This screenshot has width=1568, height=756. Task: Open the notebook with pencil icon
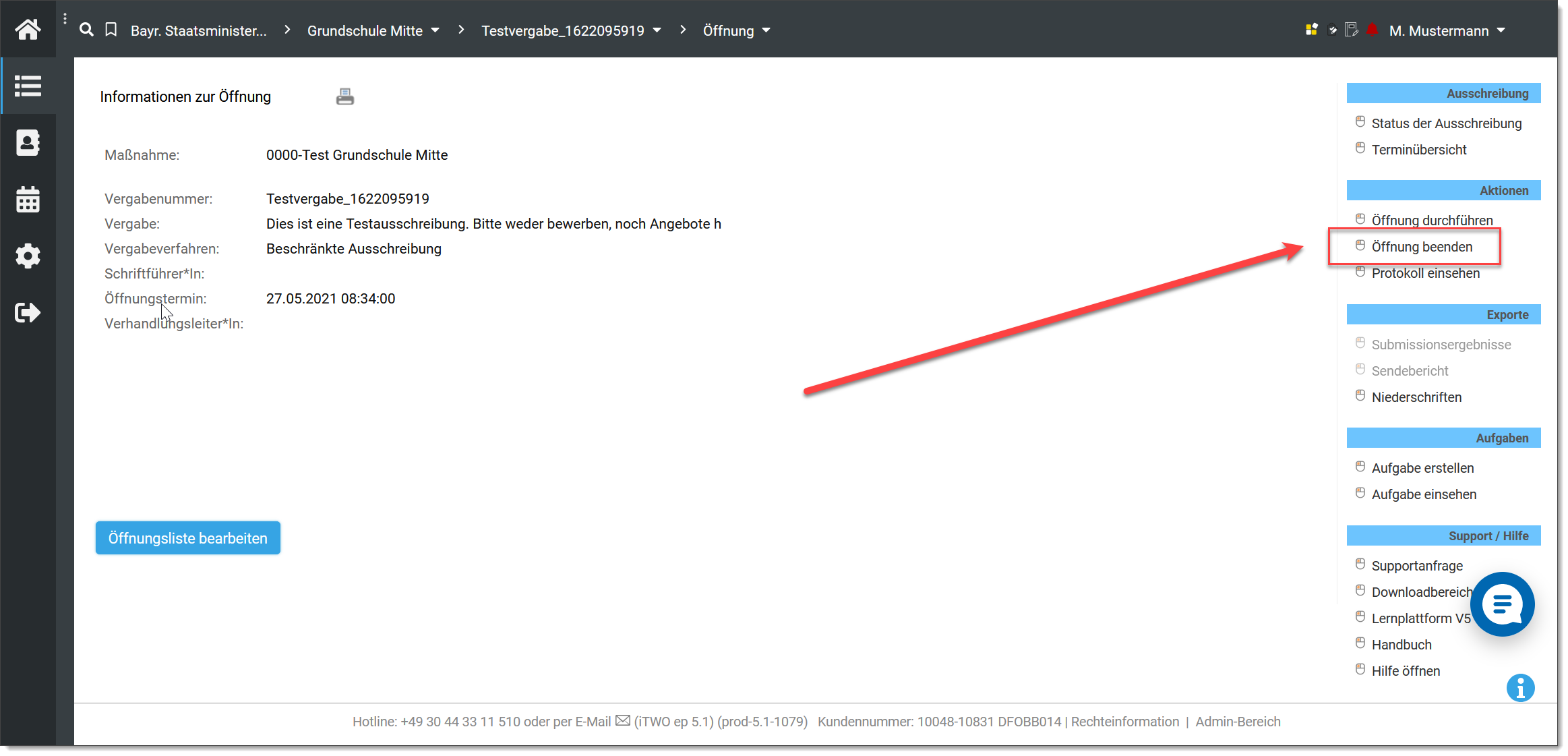(x=1352, y=30)
